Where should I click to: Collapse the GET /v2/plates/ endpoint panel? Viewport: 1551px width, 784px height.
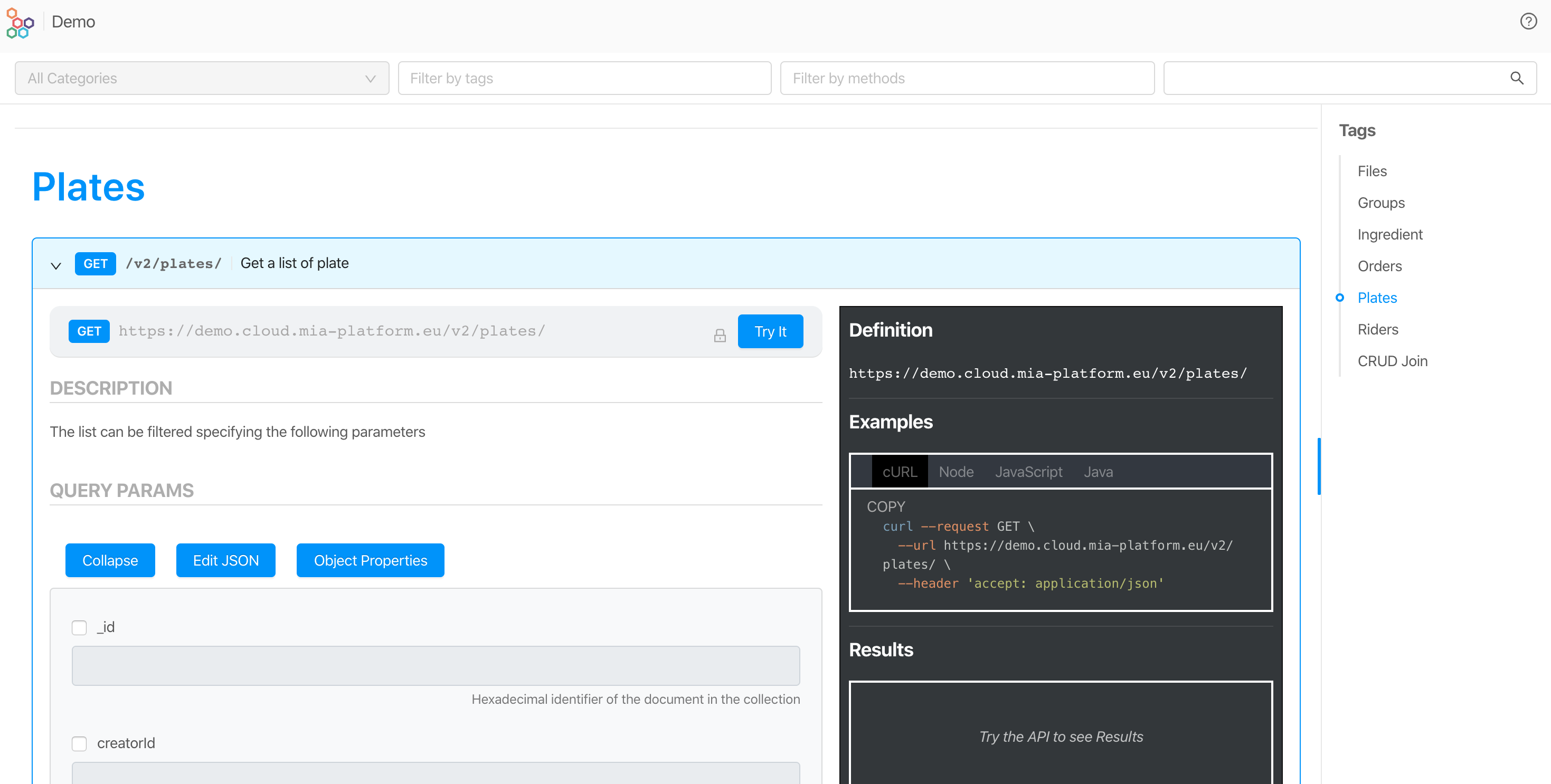[x=55, y=265]
